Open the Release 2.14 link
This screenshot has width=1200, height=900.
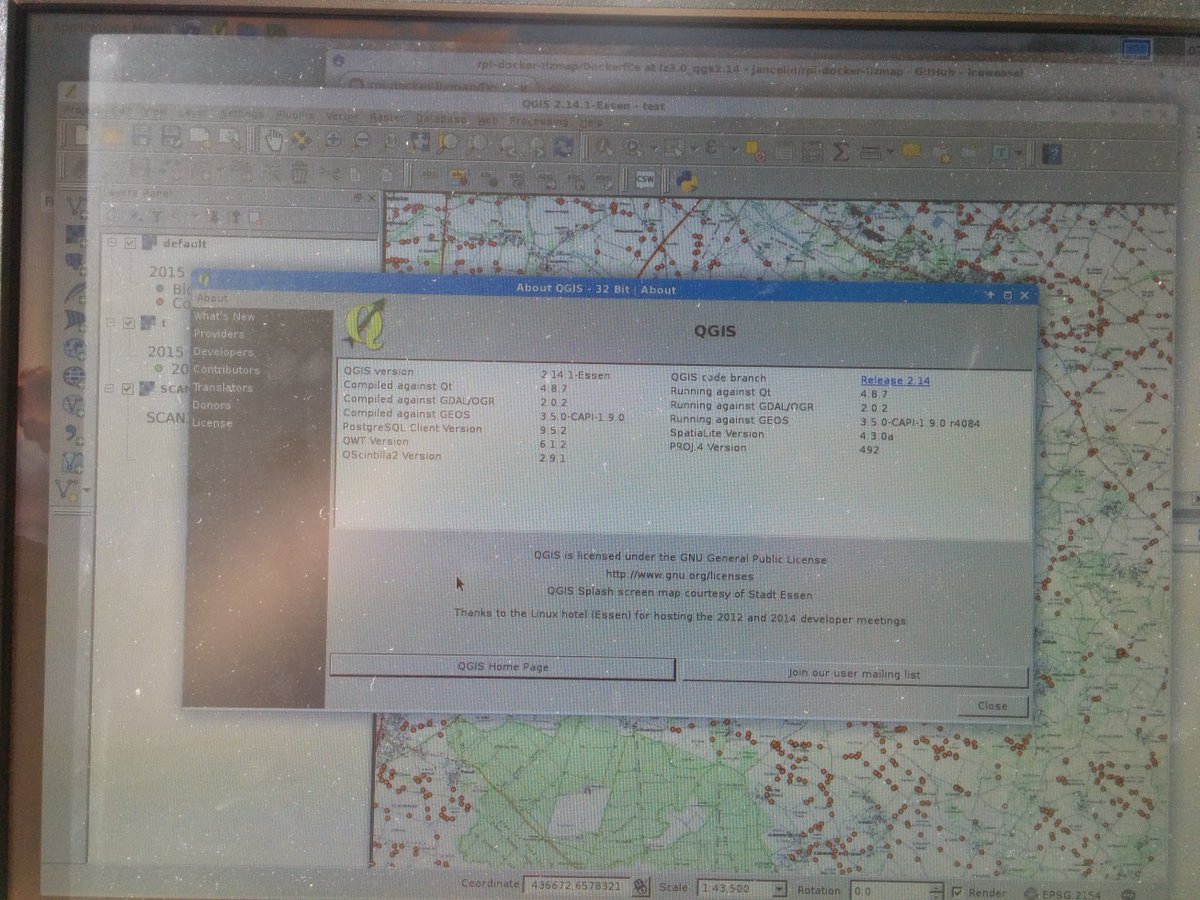(895, 380)
